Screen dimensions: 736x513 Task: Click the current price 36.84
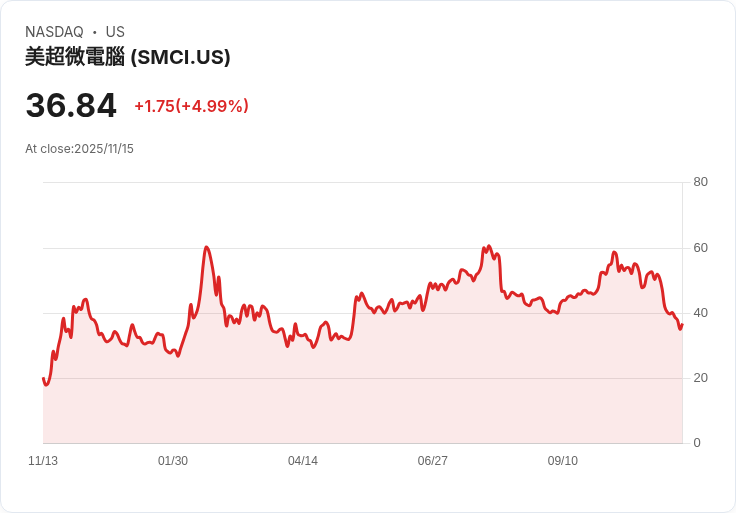[x=71, y=106]
